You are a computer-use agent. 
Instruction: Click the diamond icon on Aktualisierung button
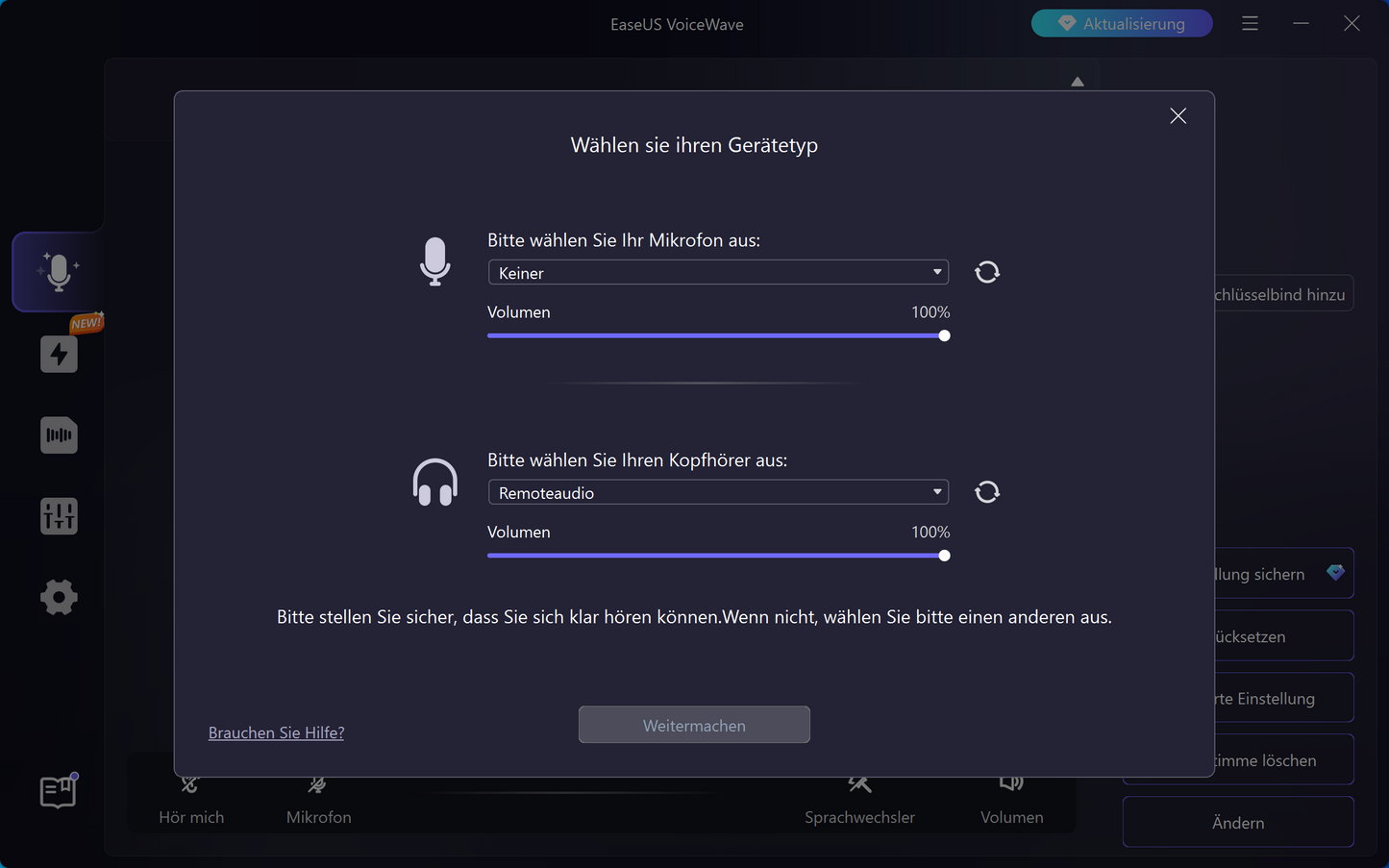point(1066,23)
